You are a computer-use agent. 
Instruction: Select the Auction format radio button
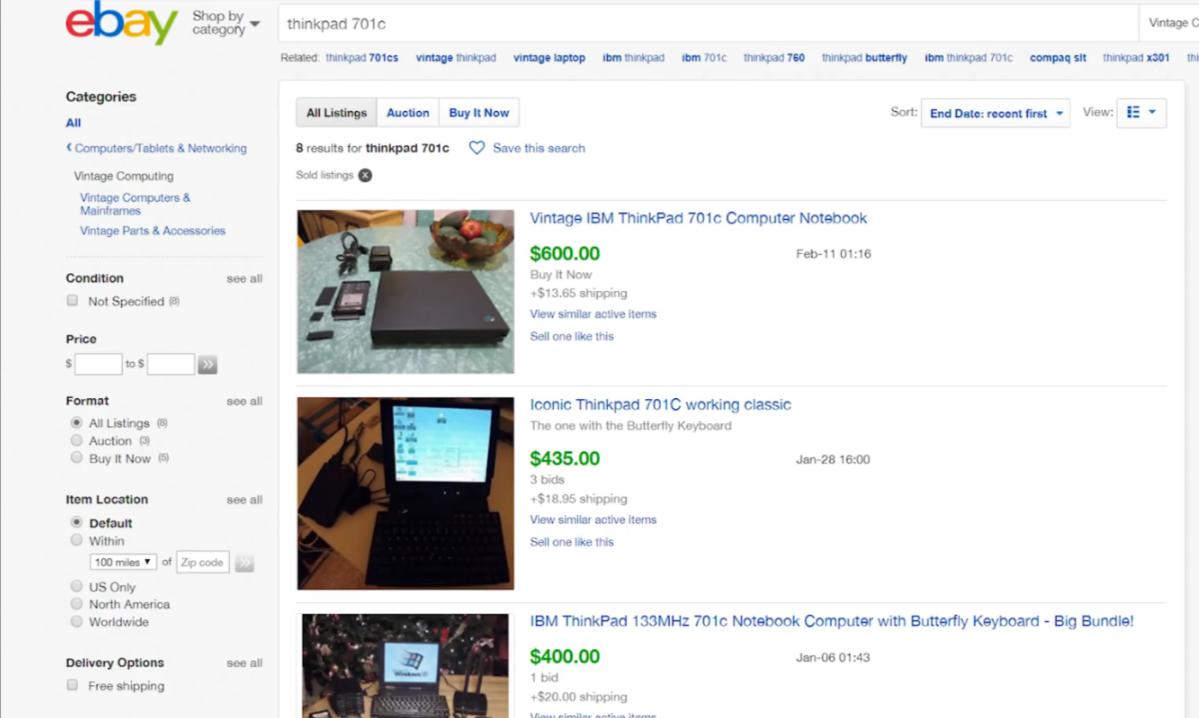76,440
